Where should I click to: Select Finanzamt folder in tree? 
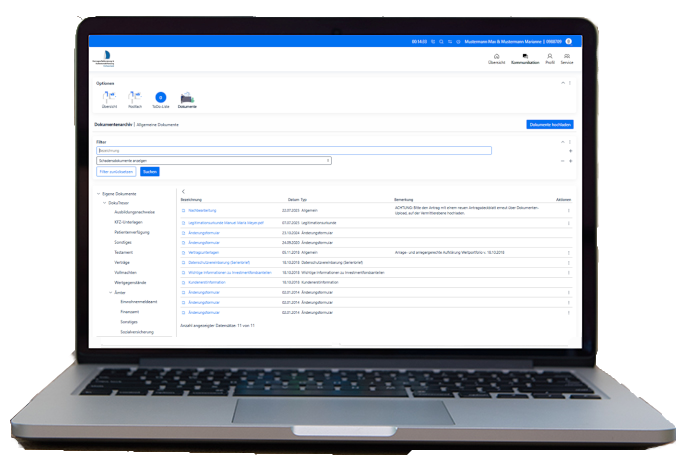pyautogui.click(x=130, y=312)
